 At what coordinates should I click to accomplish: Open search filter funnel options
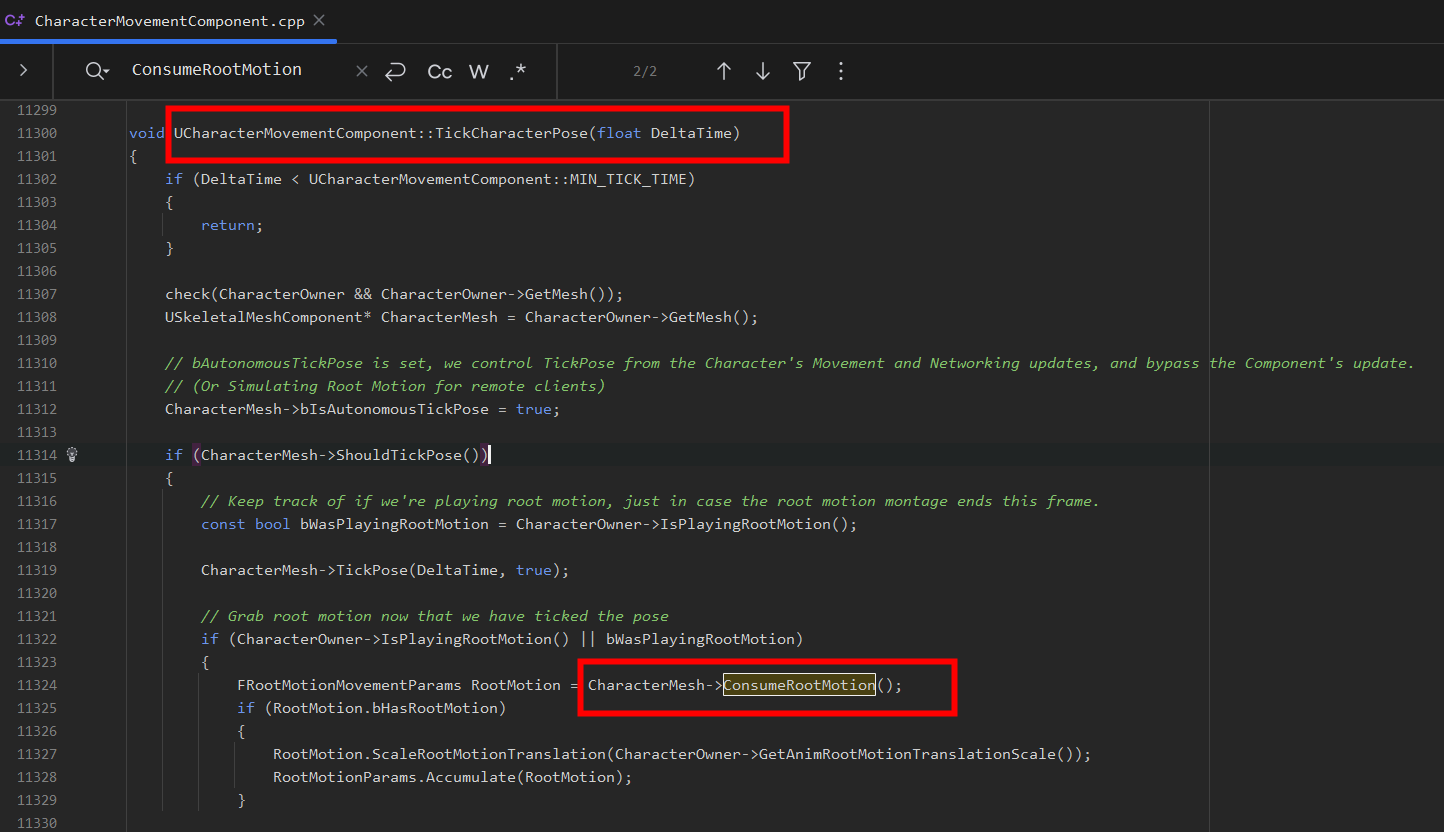(x=802, y=71)
